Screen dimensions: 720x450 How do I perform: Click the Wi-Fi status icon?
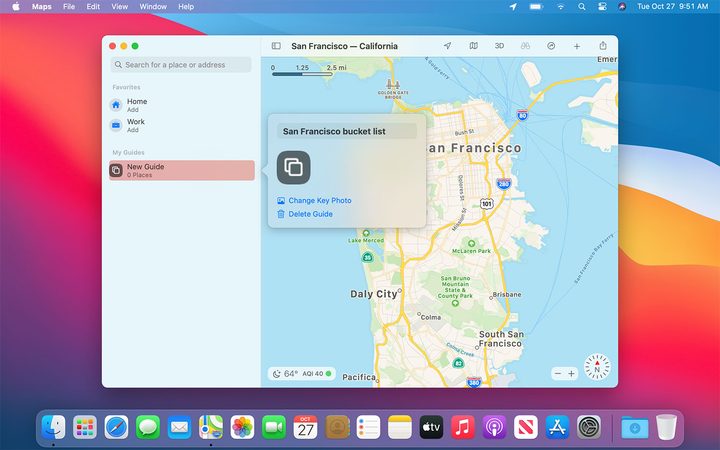coord(561,6)
